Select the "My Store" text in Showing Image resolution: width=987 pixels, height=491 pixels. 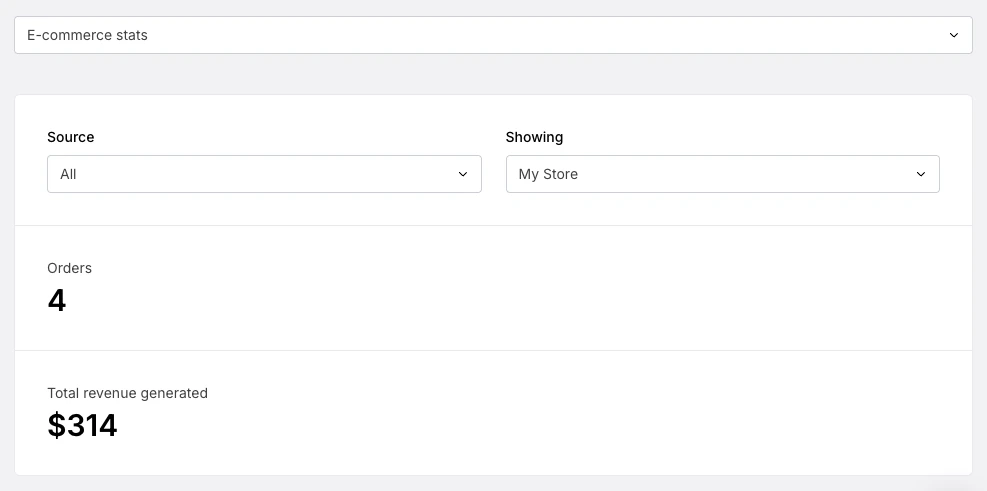tap(548, 174)
